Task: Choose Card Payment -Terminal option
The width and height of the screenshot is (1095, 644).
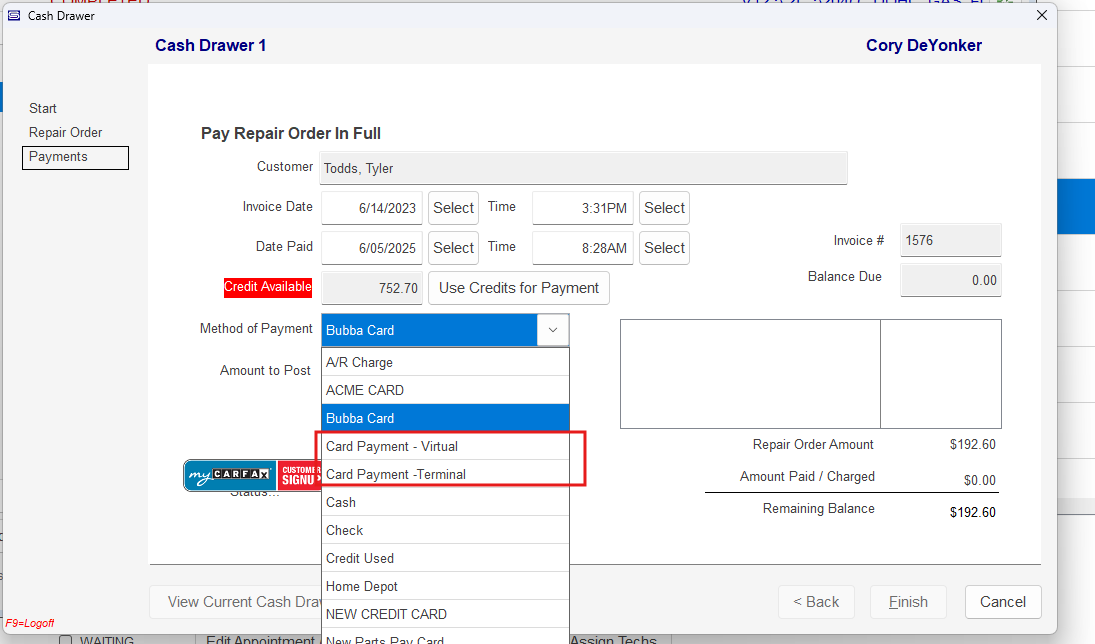Action: [x=445, y=474]
